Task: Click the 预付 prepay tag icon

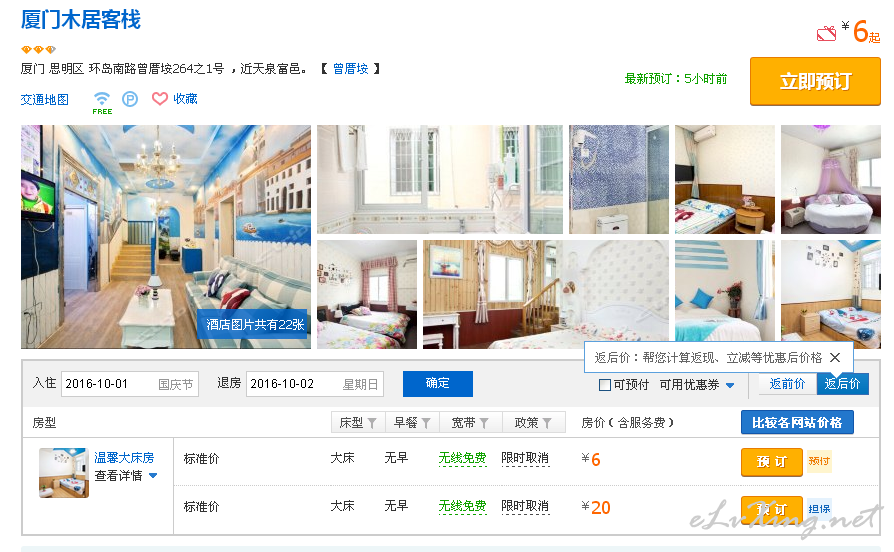Action: [819, 461]
